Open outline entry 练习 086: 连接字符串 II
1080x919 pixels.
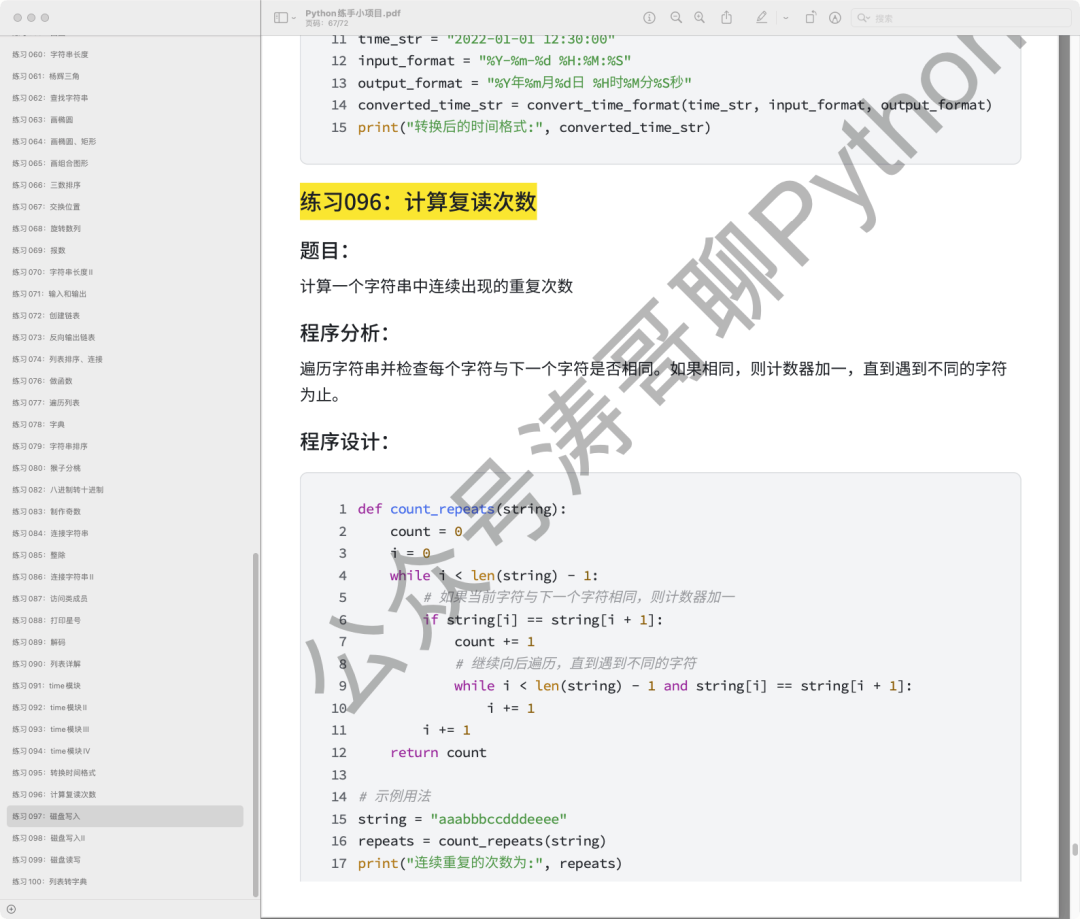(x=53, y=577)
